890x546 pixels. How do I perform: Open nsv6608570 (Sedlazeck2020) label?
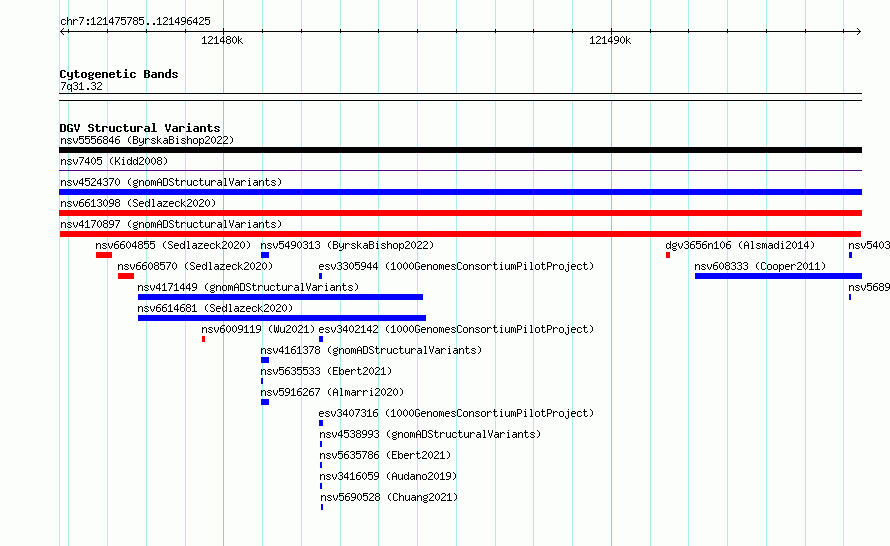coord(195,266)
